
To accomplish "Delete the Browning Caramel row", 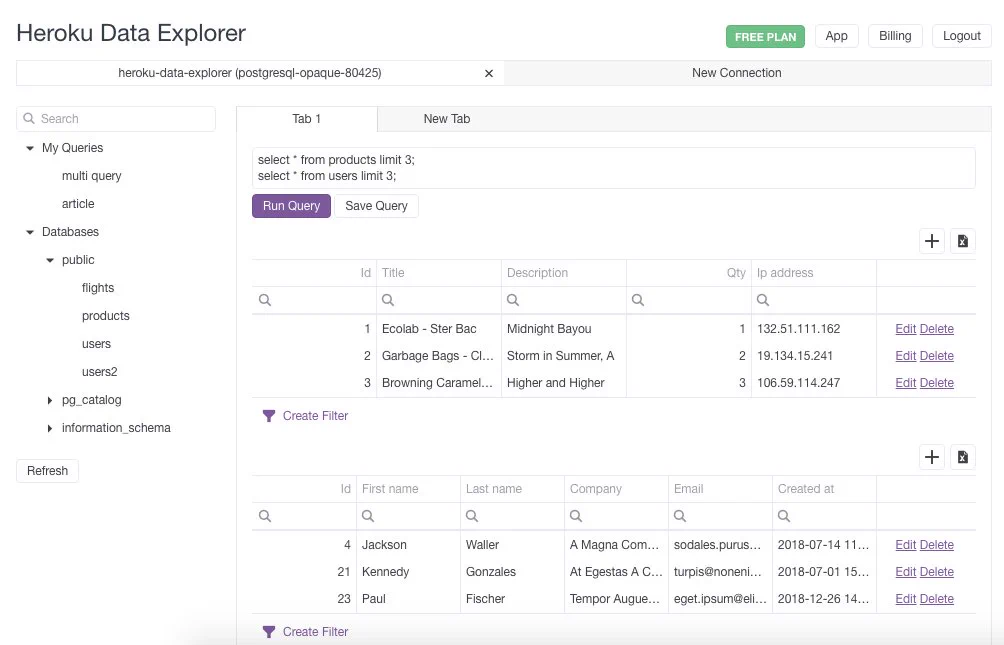I will [937, 383].
